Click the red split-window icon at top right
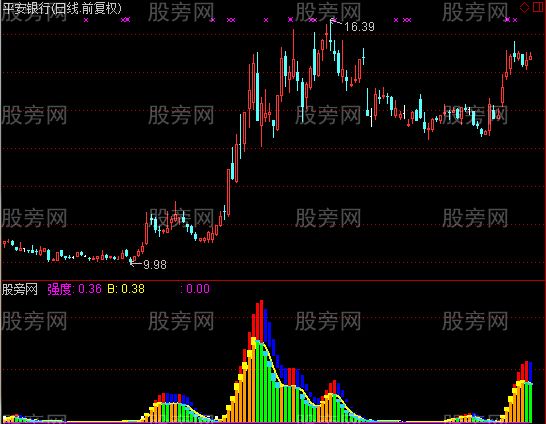The width and height of the screenshot is (546, 424). (539, 7)
